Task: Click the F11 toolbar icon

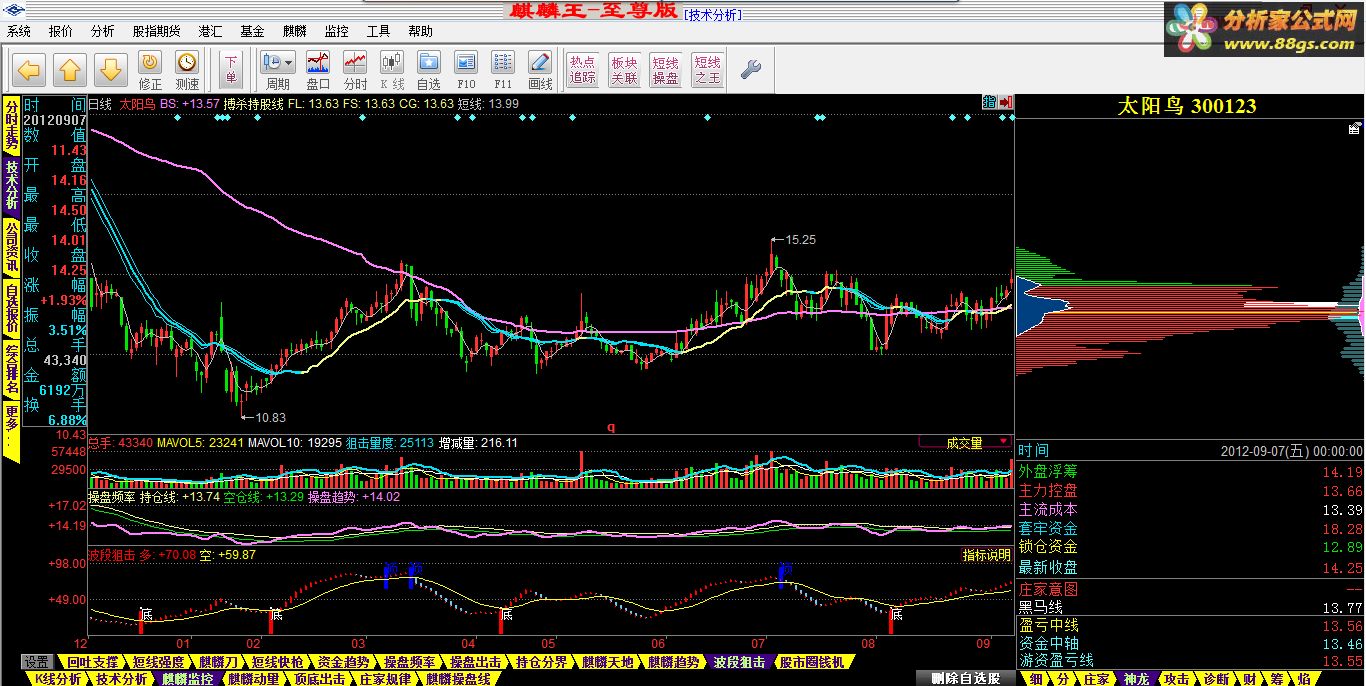Action: [x=503, y=70]
